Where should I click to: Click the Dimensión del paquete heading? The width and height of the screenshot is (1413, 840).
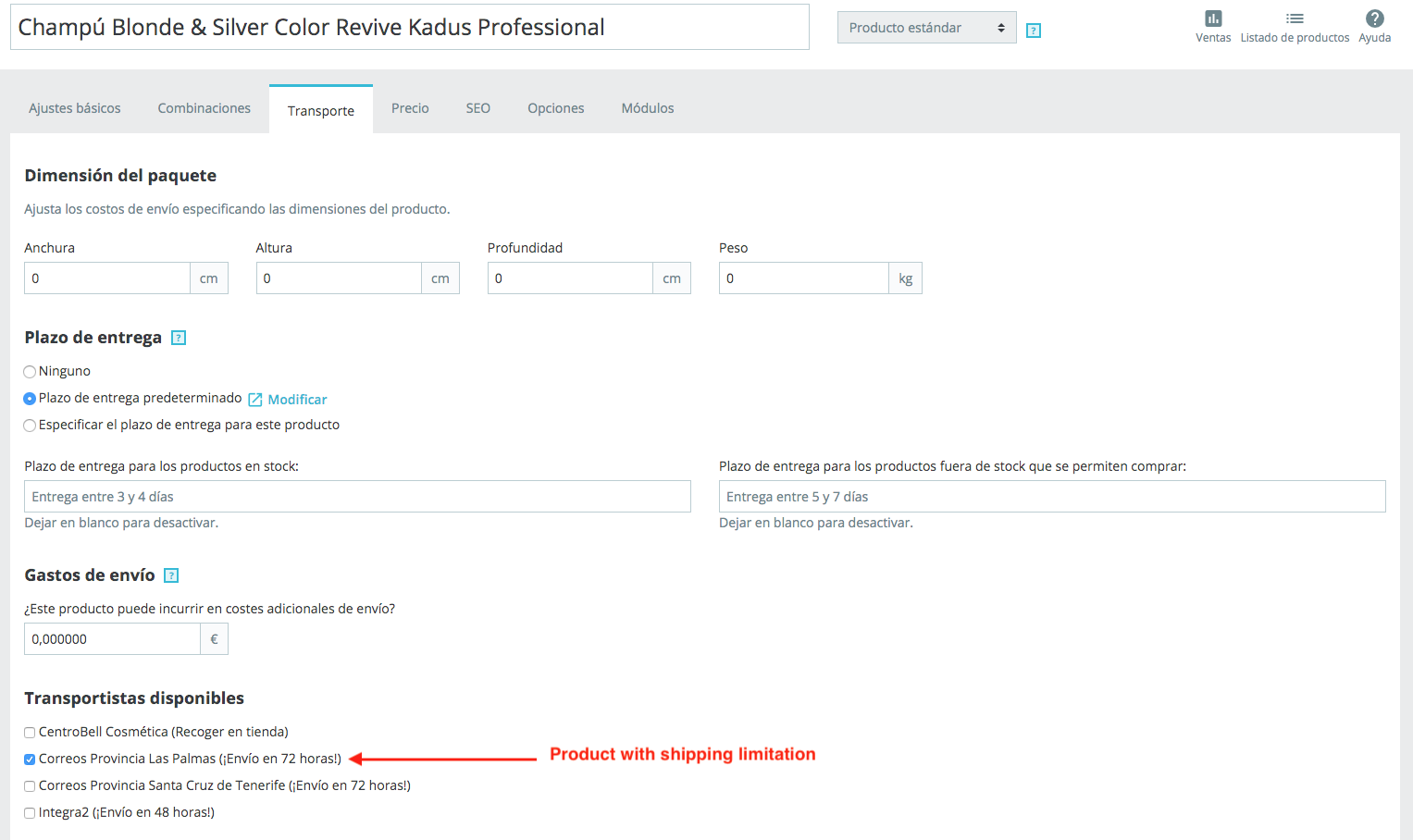(120, 176)
